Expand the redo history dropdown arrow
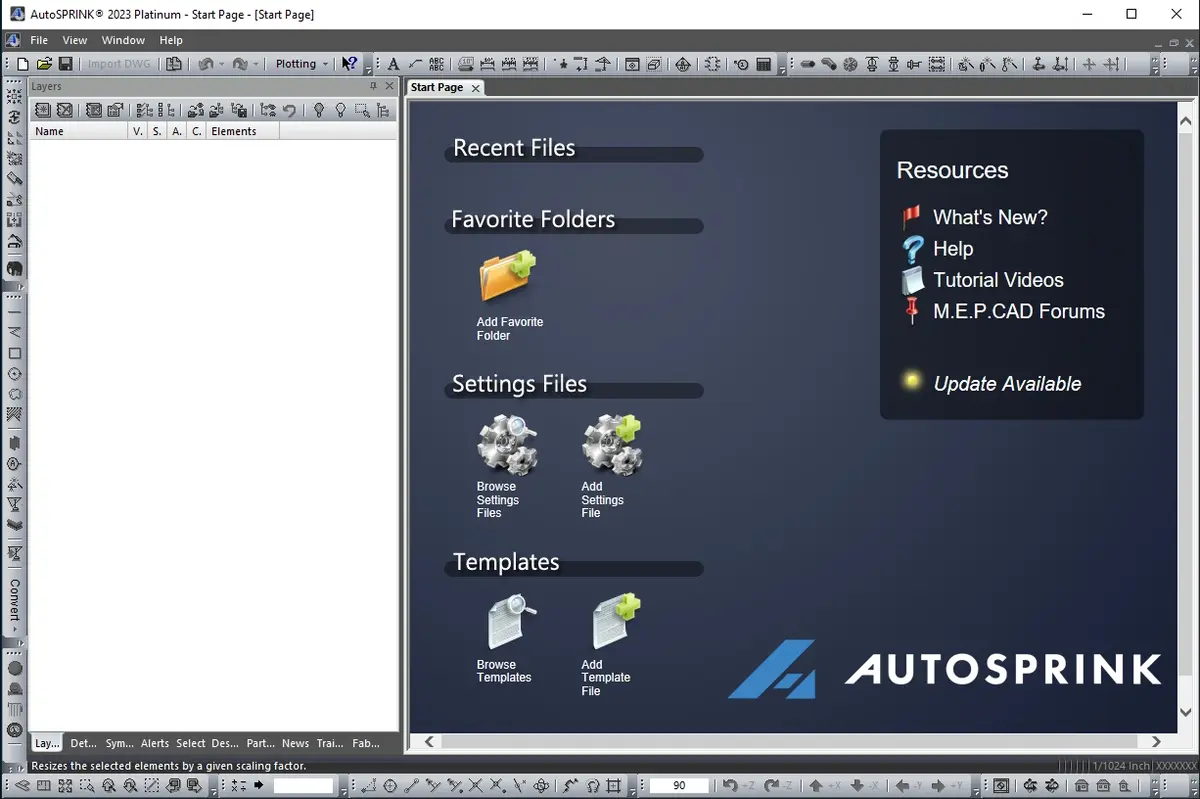This screenshot has height=799, width=1200. tap(256, 64)
